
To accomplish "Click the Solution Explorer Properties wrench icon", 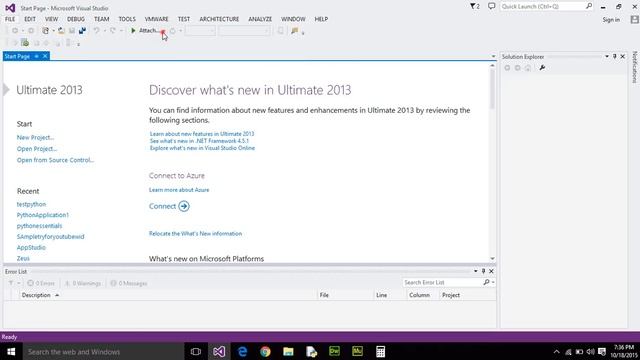I will coord(542,68).
